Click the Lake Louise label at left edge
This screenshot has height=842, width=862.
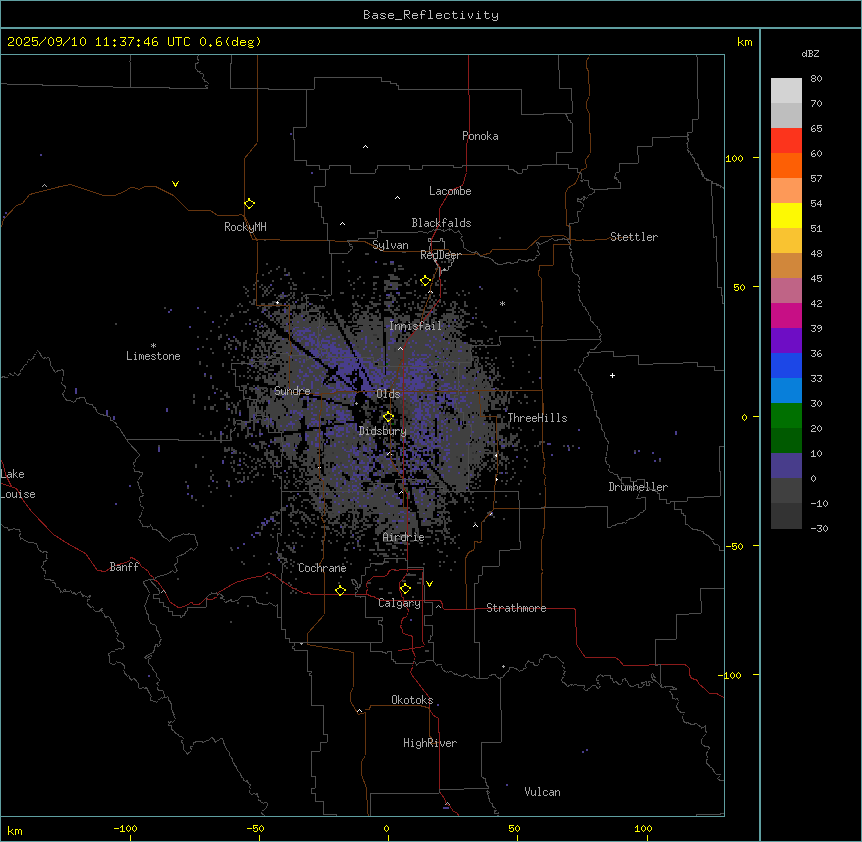[18, 484]
